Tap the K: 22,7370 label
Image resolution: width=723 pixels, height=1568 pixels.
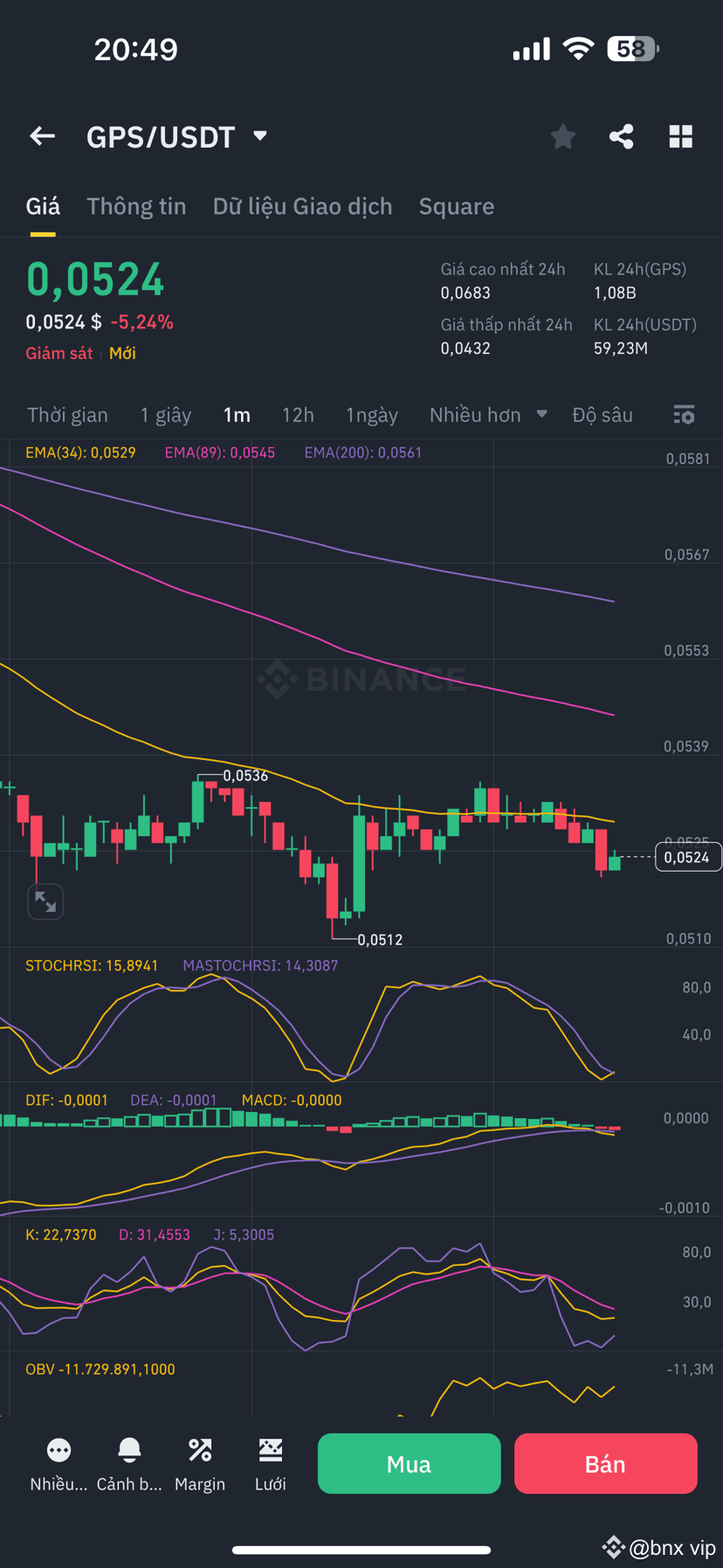click(61, 1234)
